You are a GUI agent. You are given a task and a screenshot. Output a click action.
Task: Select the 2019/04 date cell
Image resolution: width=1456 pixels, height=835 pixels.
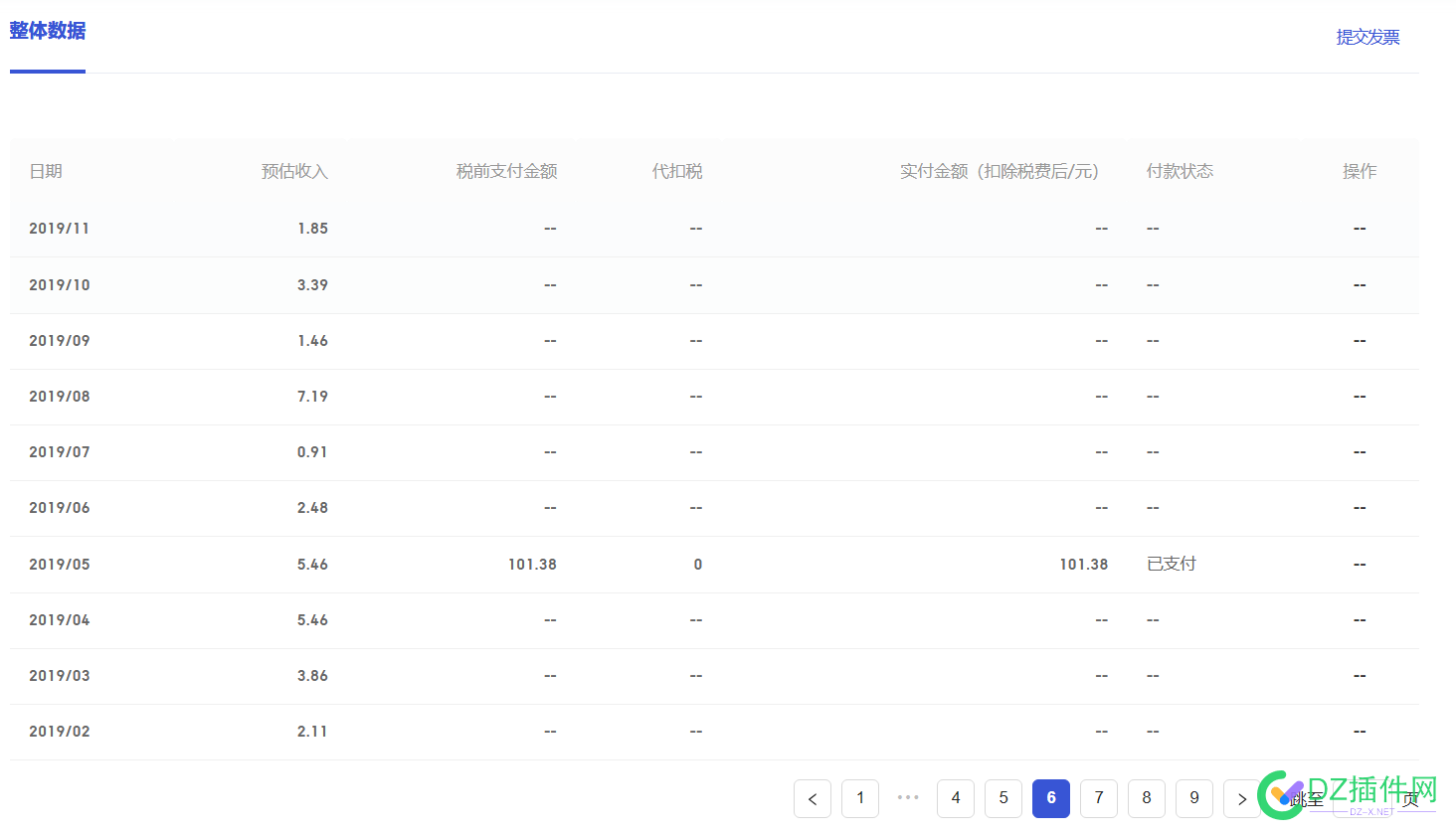[60, 620]
